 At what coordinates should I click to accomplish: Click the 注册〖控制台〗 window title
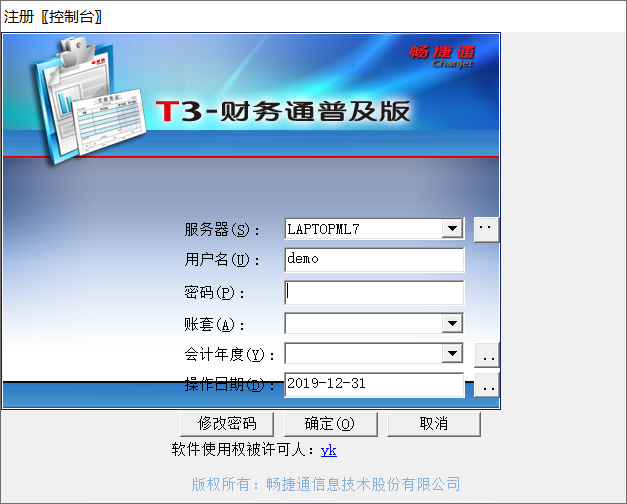(x=53, y=17)
